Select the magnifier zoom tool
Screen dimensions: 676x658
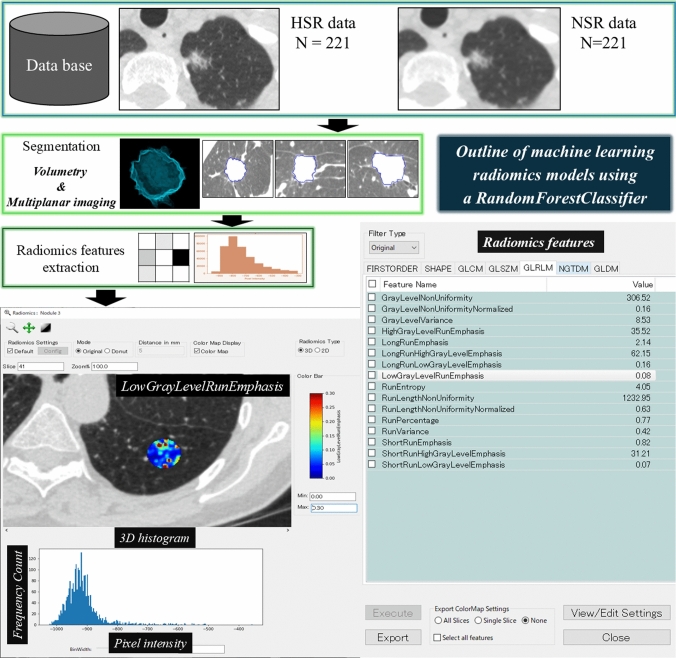[x=12, y=328]
